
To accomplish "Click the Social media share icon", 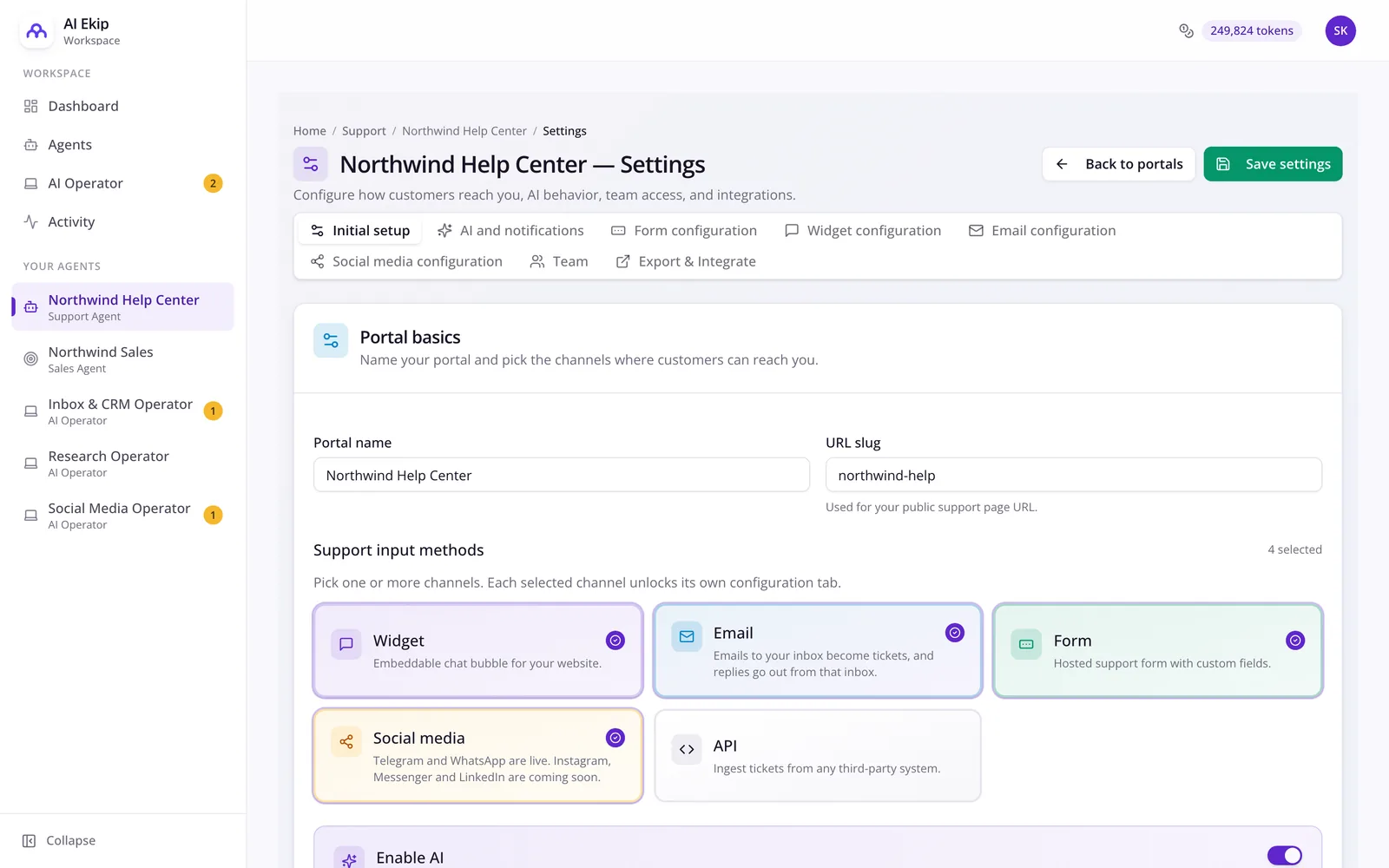I will point(346,741).
